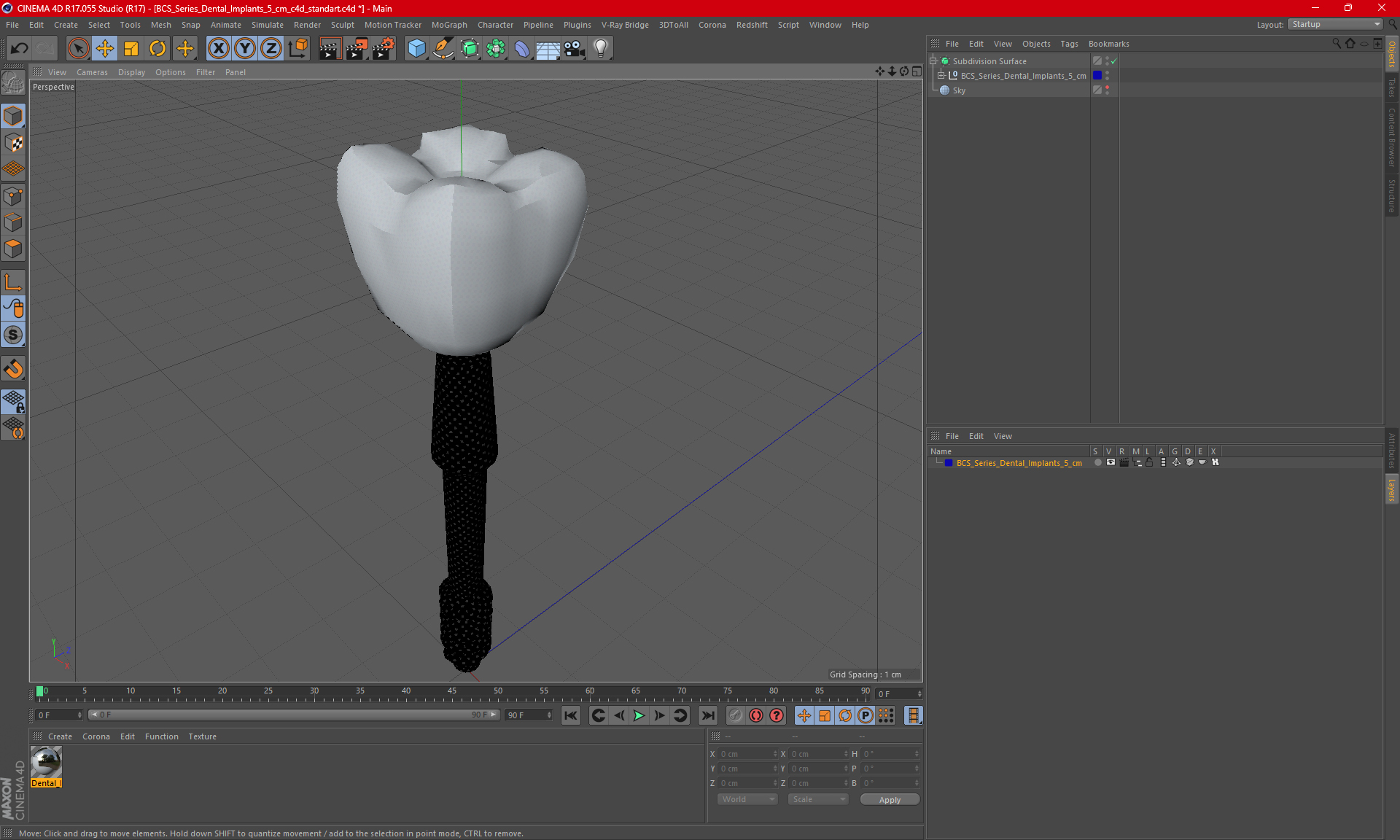Select the Live Selection tool
1400x840 pixels.
(x=78, y=48)
